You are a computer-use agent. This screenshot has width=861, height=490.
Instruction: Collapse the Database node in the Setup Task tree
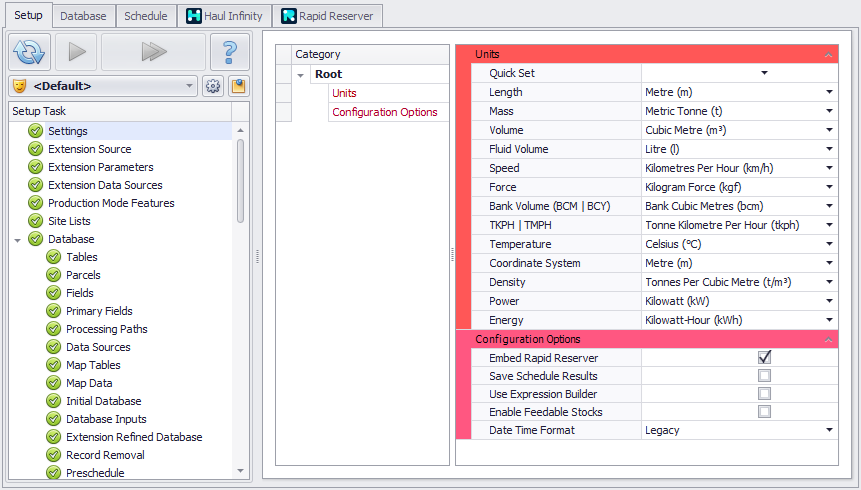click(18, 240)
